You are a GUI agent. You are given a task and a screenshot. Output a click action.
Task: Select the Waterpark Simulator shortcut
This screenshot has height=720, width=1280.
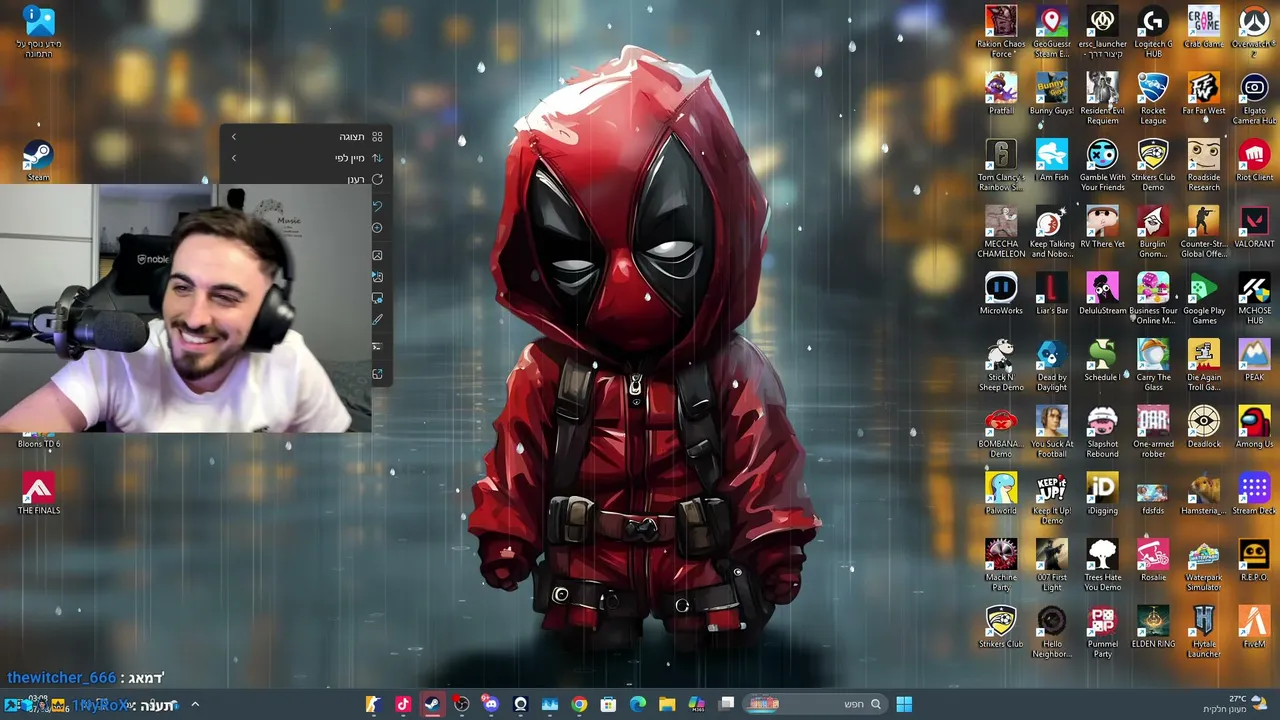tap(1204, 565)
